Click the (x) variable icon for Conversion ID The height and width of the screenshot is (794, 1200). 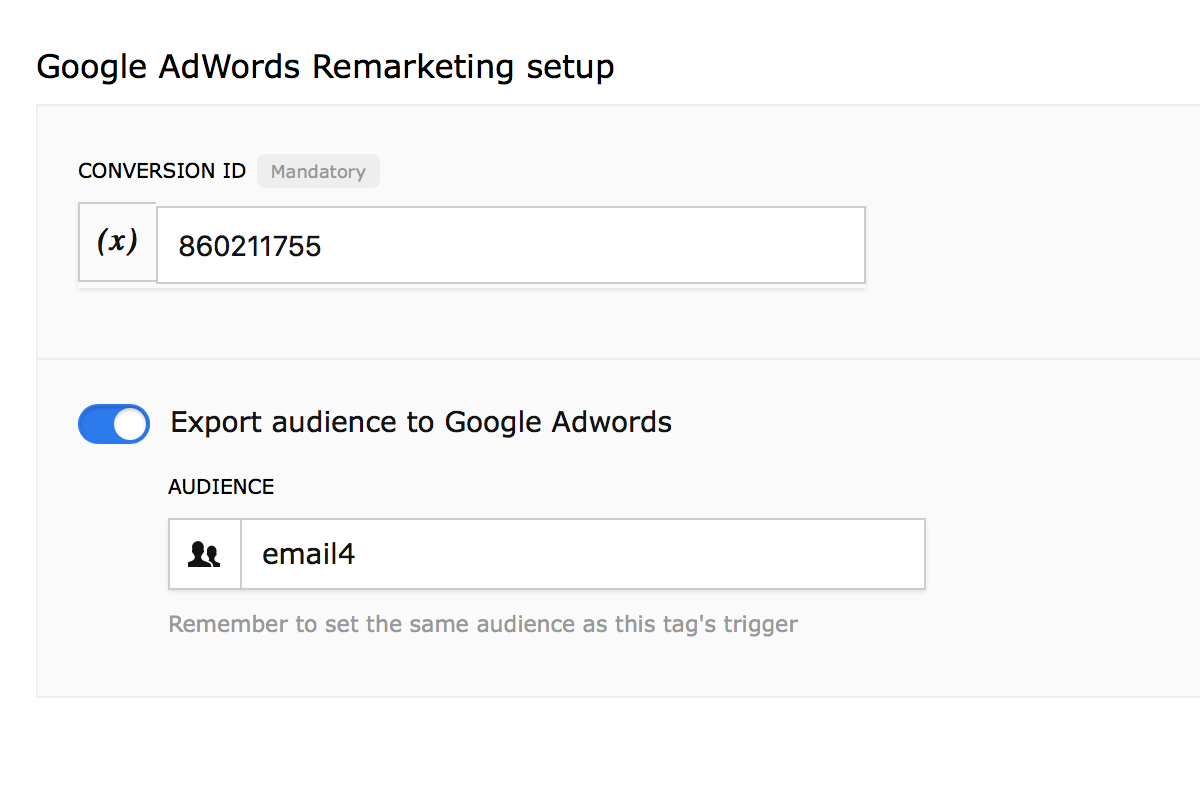117,242
